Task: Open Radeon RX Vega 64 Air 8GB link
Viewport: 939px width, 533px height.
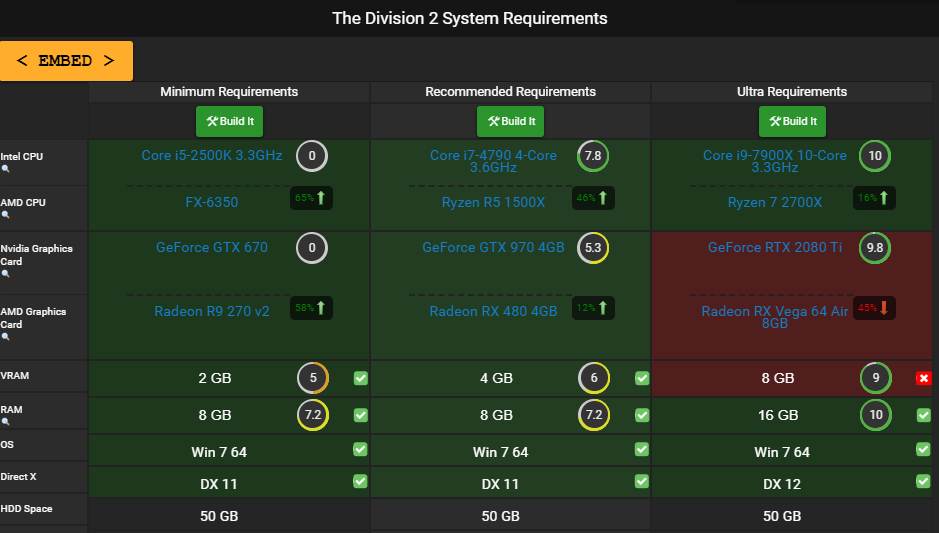Action: coord(775,317)
